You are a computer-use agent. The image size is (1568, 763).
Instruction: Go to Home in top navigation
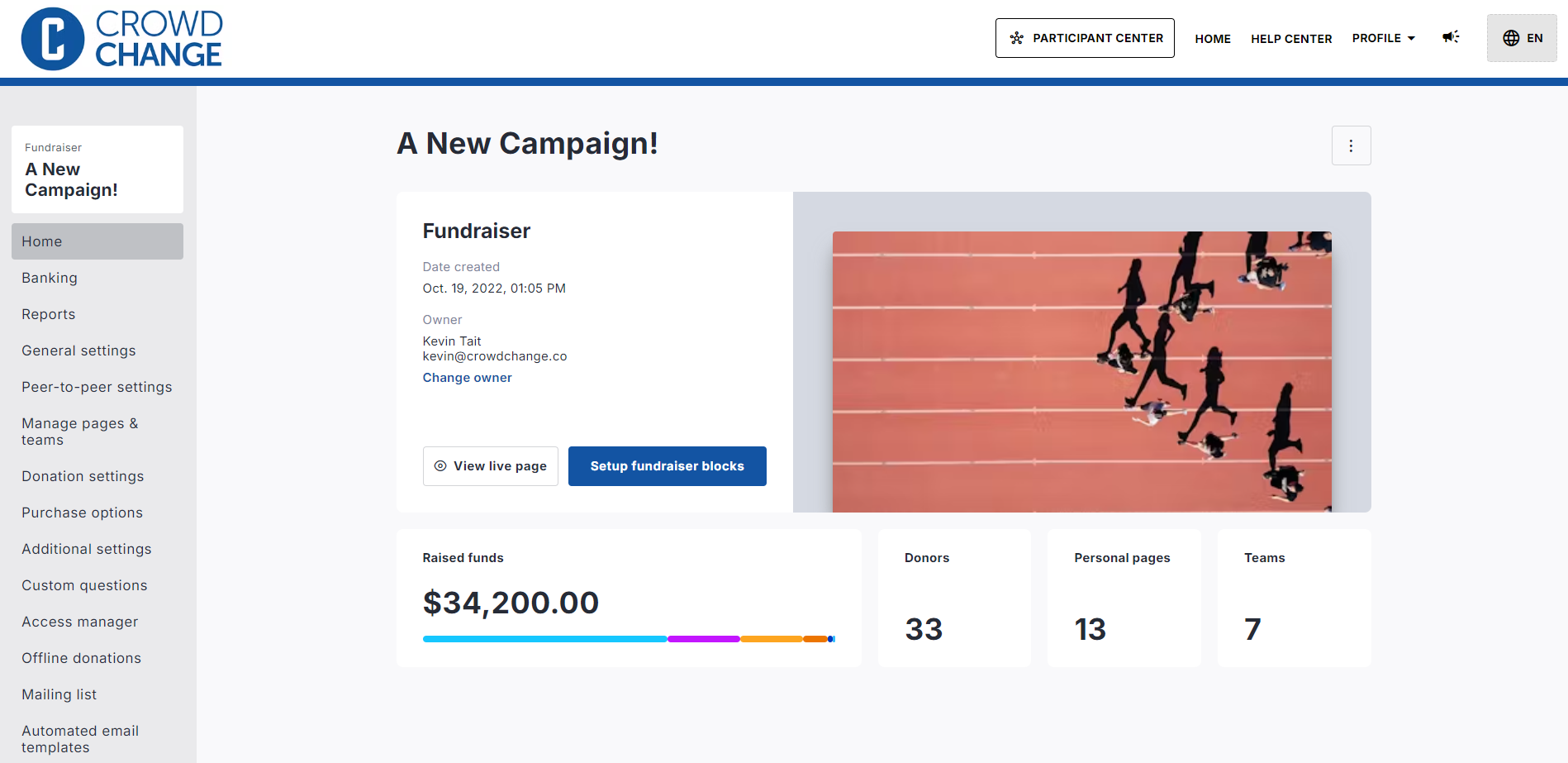click(1212, 39)
